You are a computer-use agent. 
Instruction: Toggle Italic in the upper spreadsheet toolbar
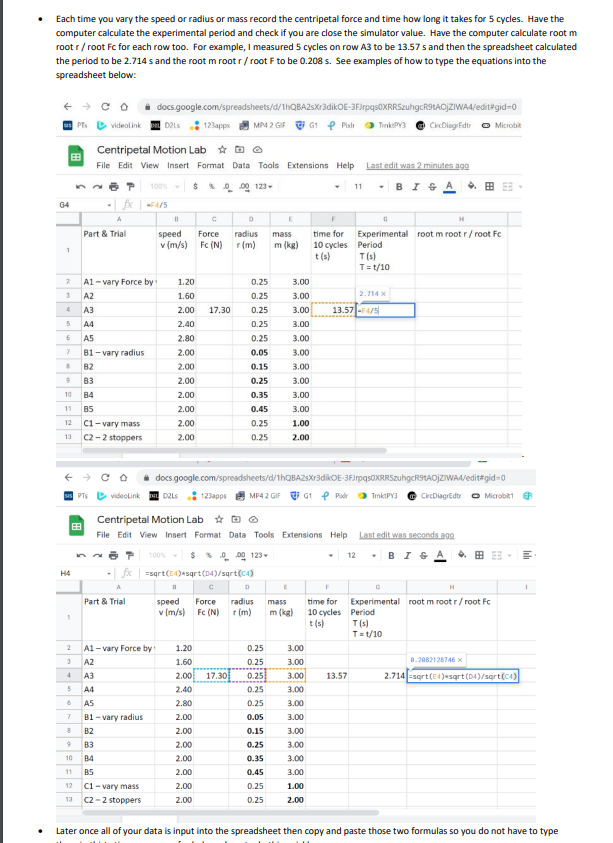pyautogui.click(x=415, y=187)
